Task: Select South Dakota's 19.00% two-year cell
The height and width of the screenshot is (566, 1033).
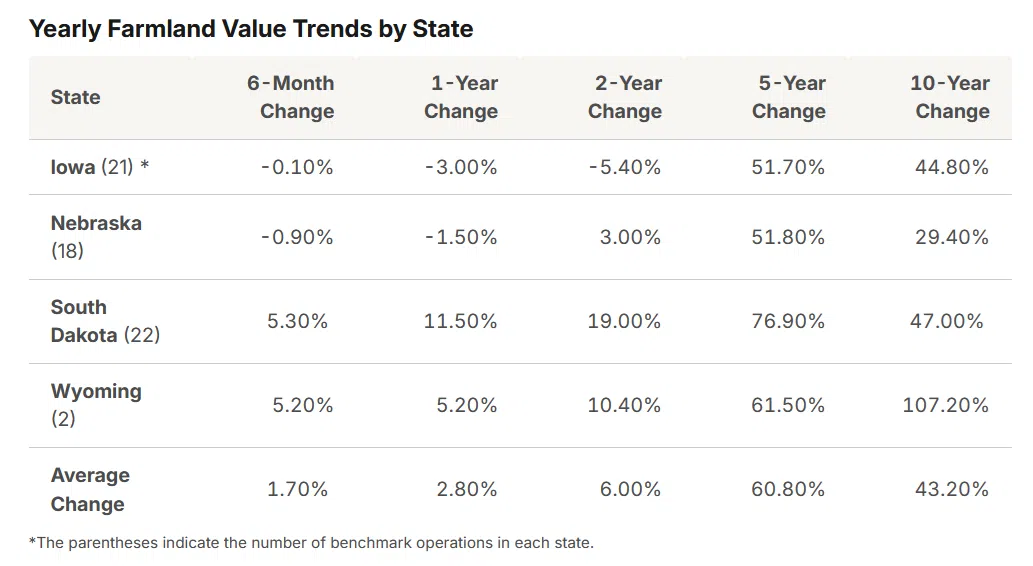Action: click(x=624, y=321)
